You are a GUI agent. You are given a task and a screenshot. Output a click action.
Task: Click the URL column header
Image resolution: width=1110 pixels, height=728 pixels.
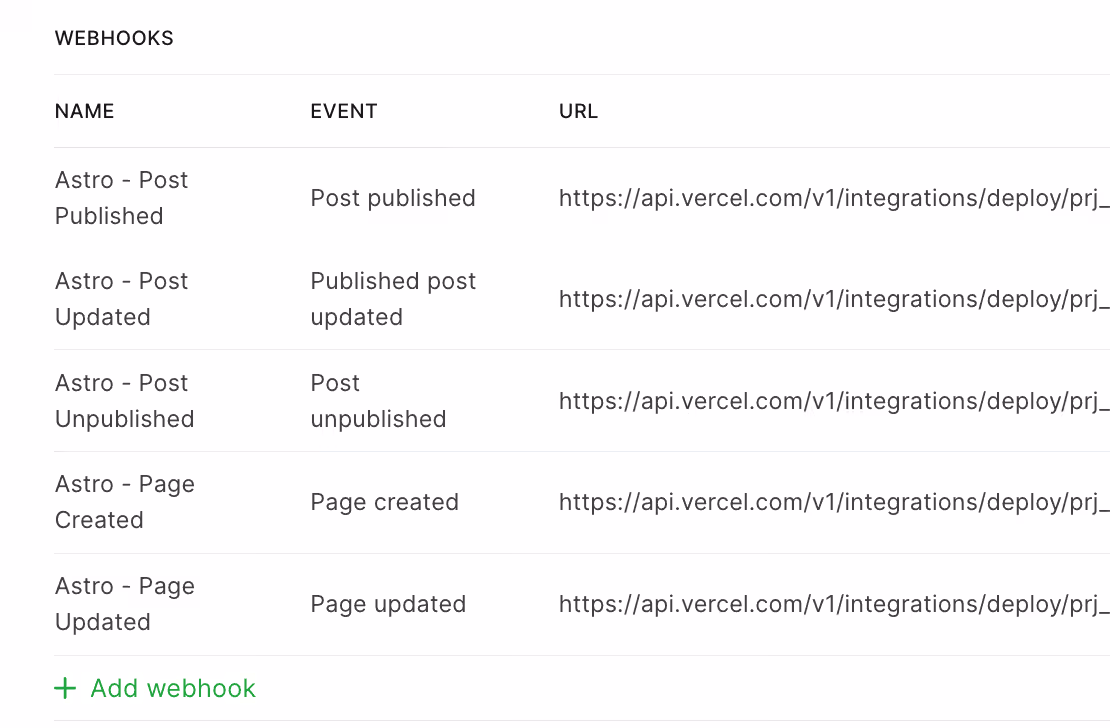point(578,111)
